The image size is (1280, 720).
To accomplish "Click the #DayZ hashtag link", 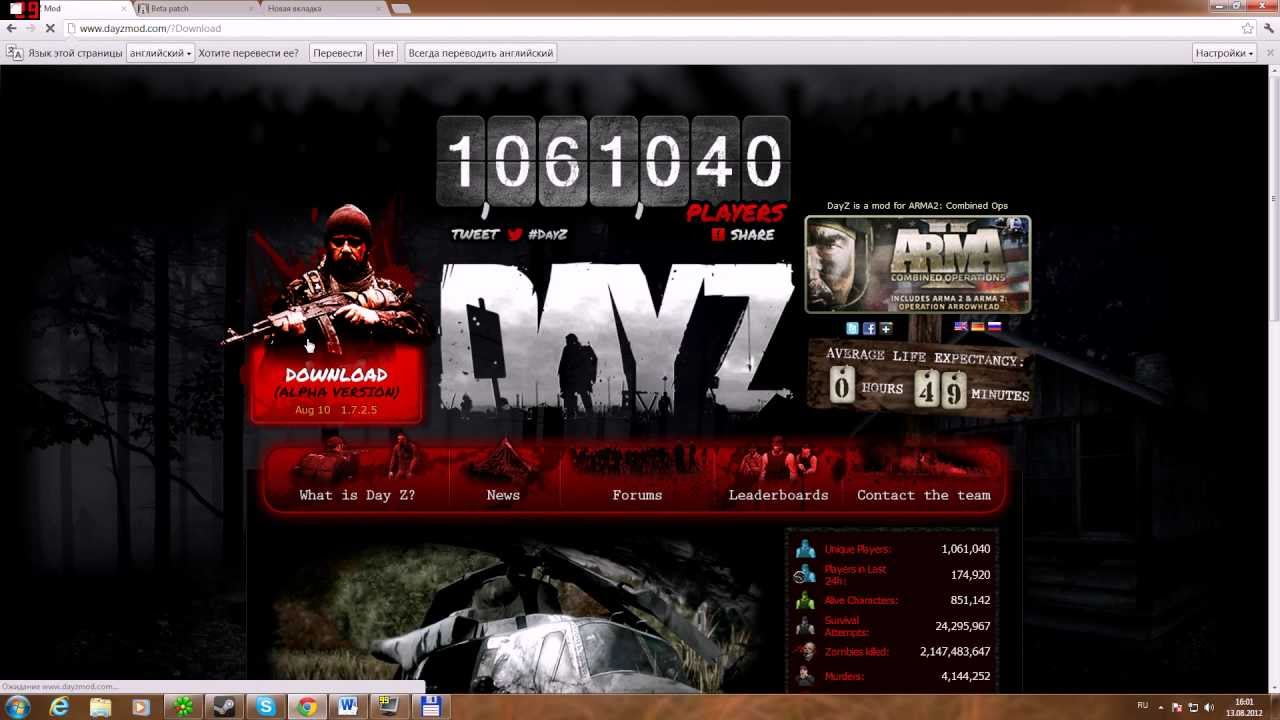I will [547, 234].
